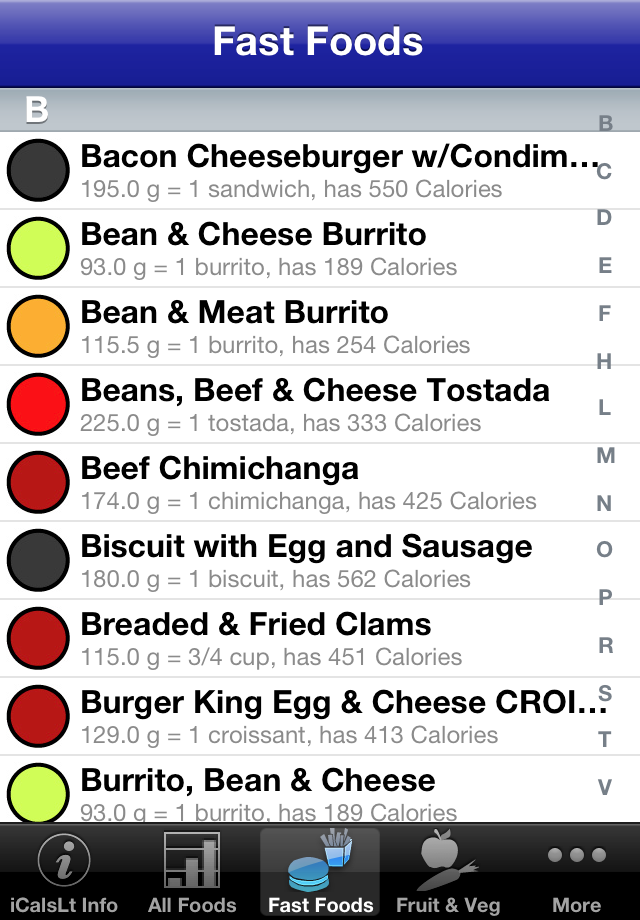This screenshot has width=640, height=920.
Task: Select Burrito, Bean & Cheese row
Action: [x=300, y=792]
